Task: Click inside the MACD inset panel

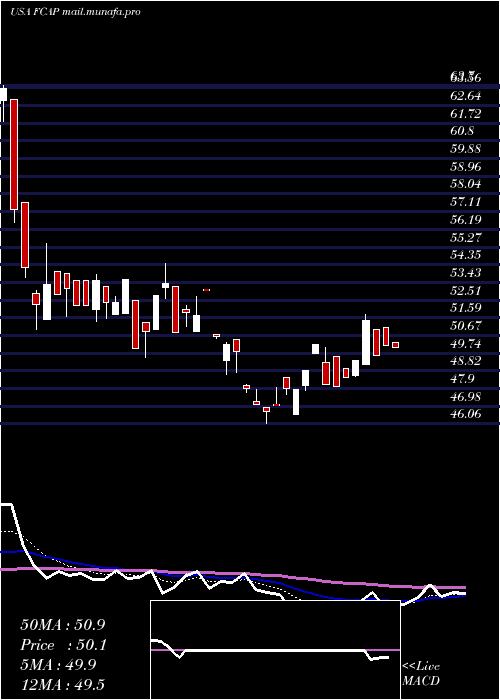Action: click(x=275, y=650)
